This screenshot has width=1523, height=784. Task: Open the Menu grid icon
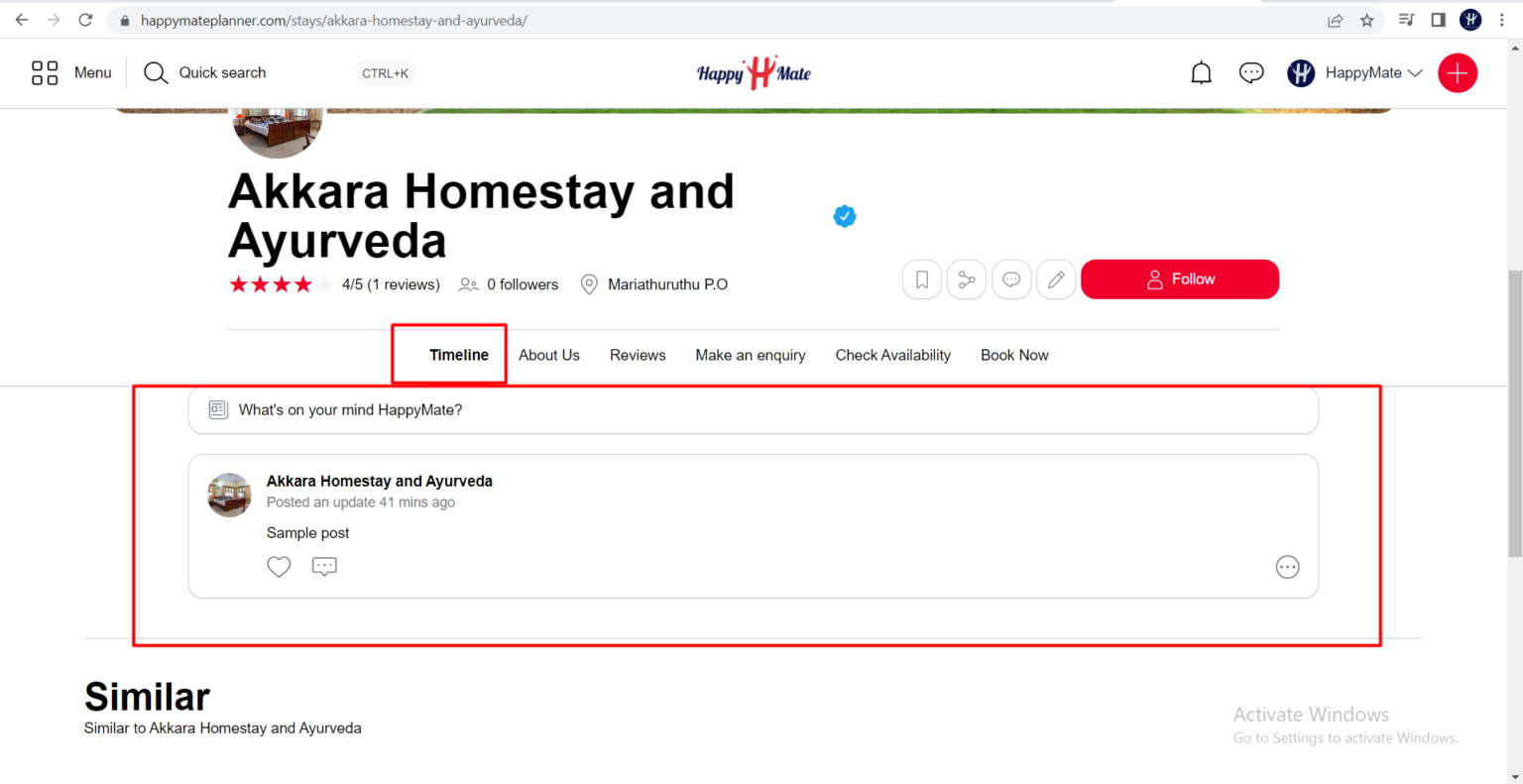coord(45,73)
